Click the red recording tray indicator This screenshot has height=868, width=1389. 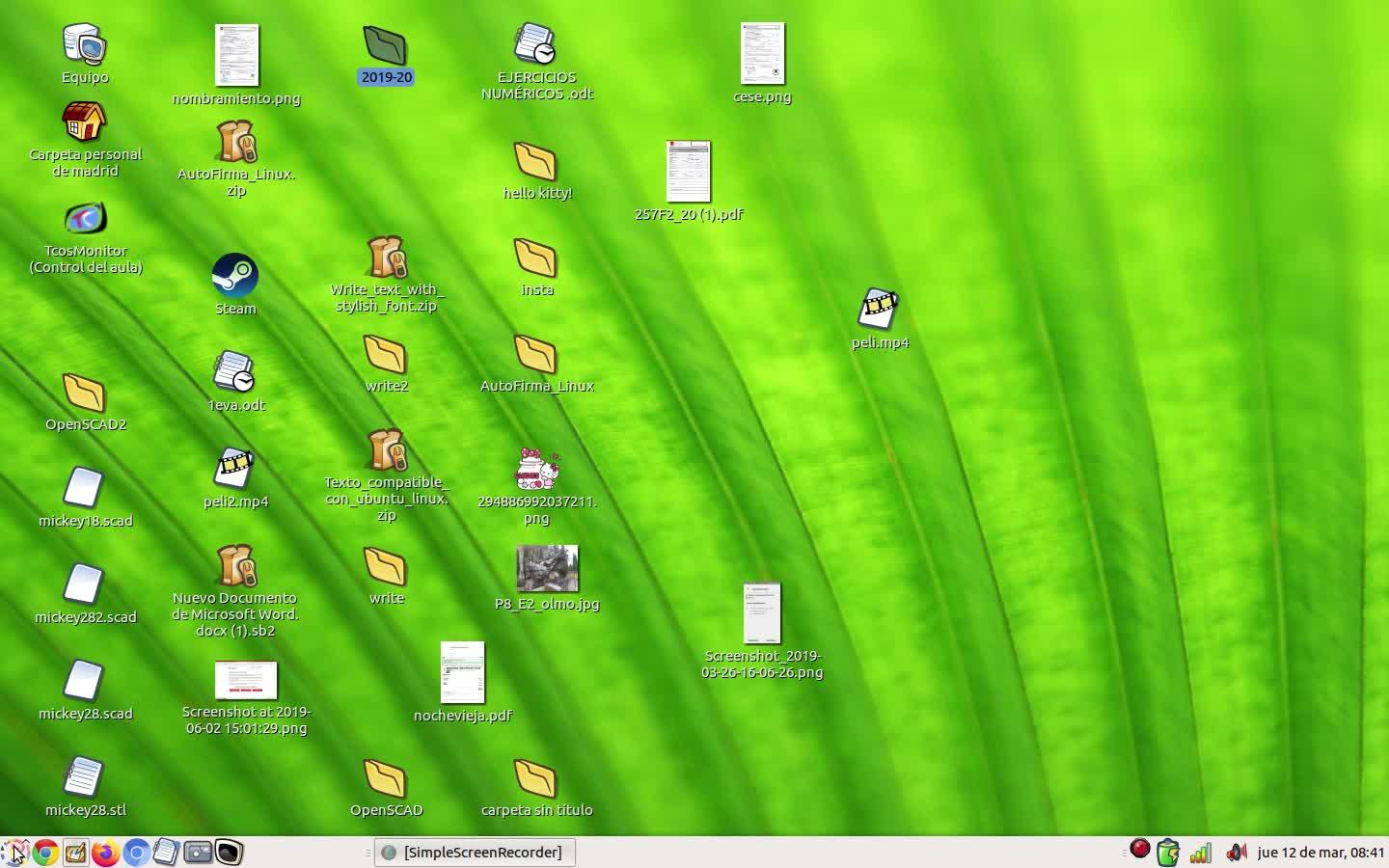pyautogui.click(x=1139, y=850)
